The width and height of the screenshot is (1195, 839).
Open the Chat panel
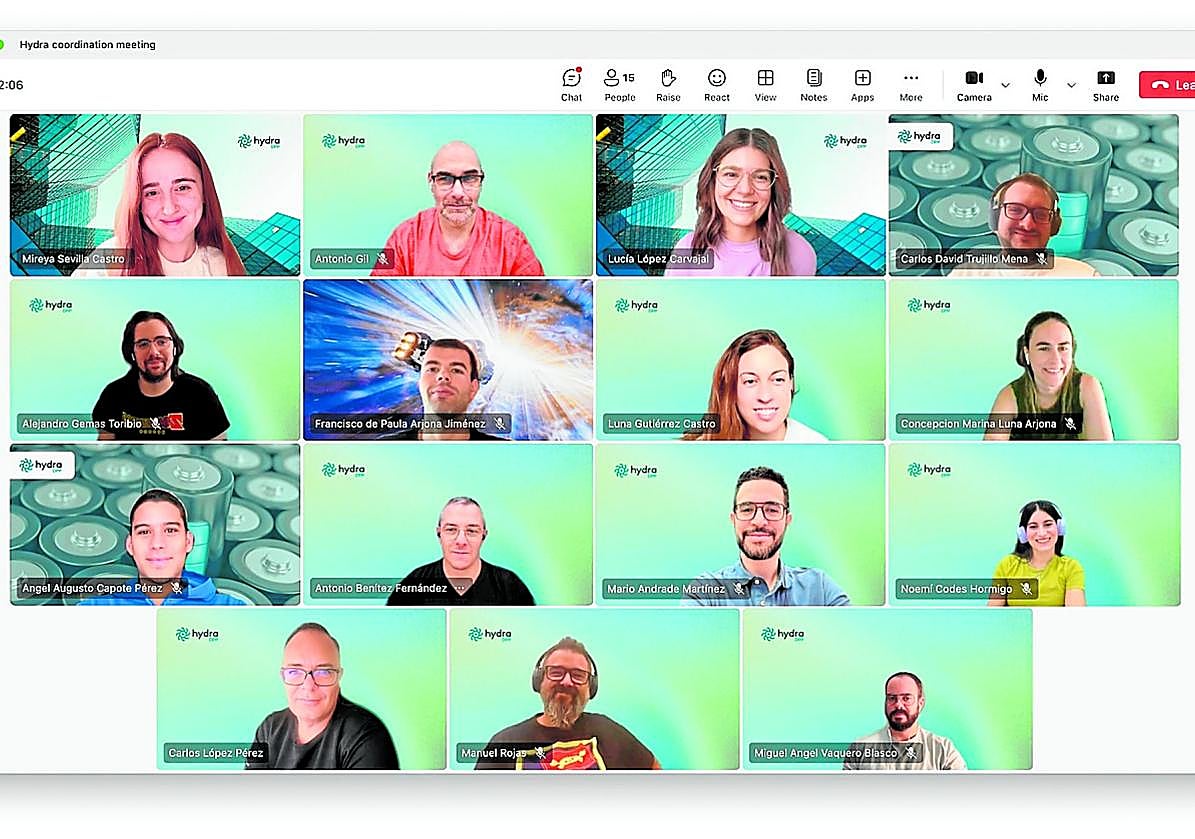click(x=571, y=84)
